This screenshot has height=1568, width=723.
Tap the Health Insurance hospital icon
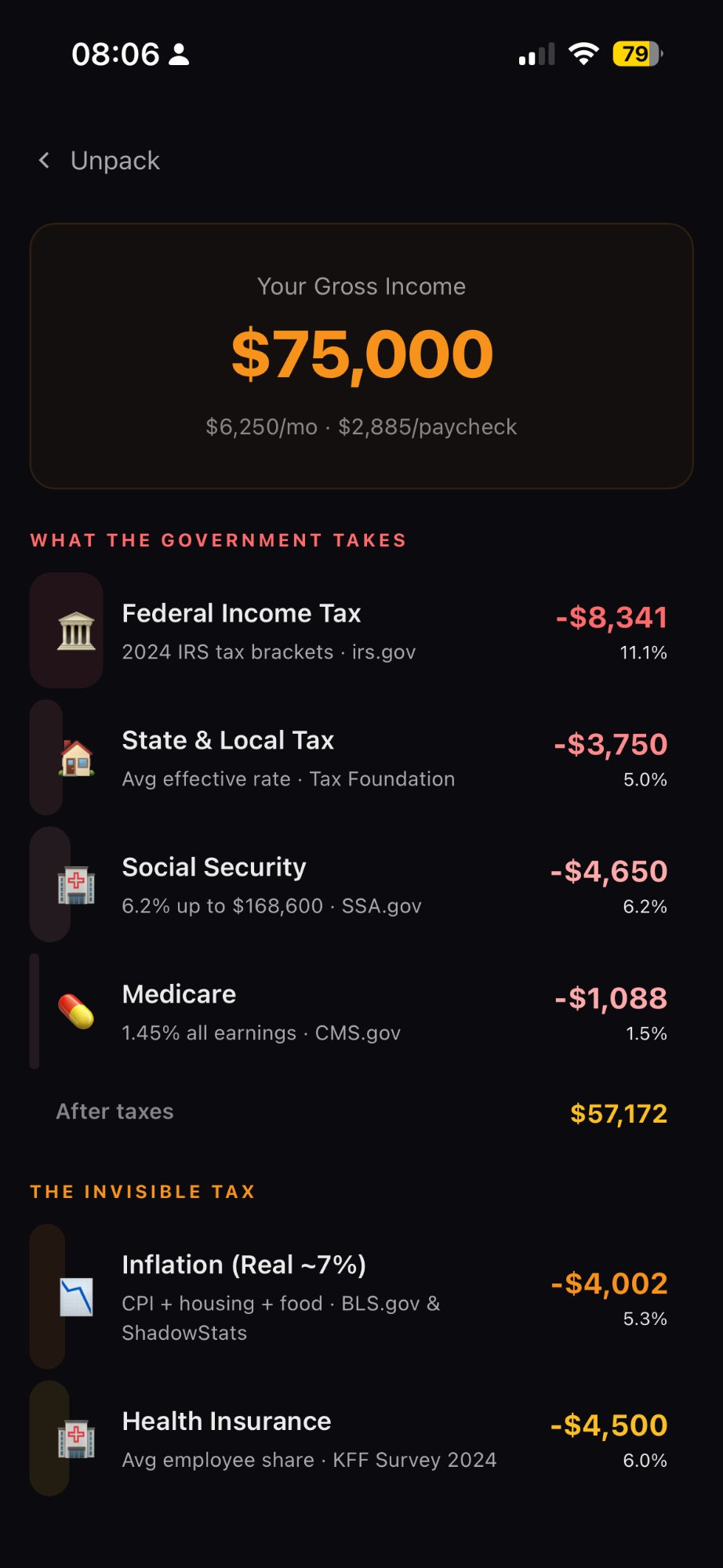pyautogui.click(x=76, y=1439)
